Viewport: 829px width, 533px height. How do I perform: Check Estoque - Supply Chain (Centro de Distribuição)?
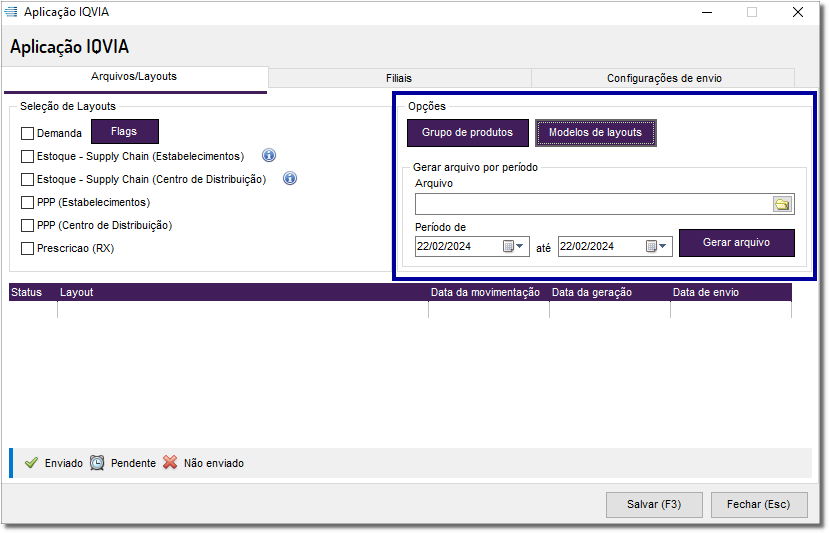pos(27,180)
